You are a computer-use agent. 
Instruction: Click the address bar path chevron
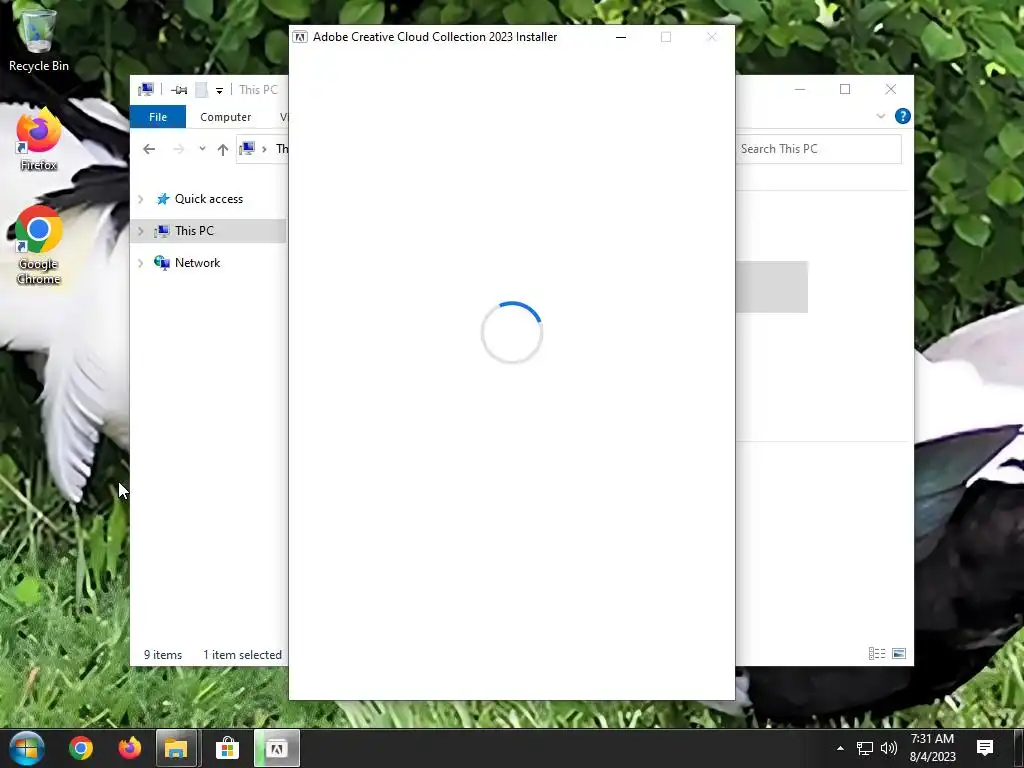pyautogui.click(x=264, y=150)
